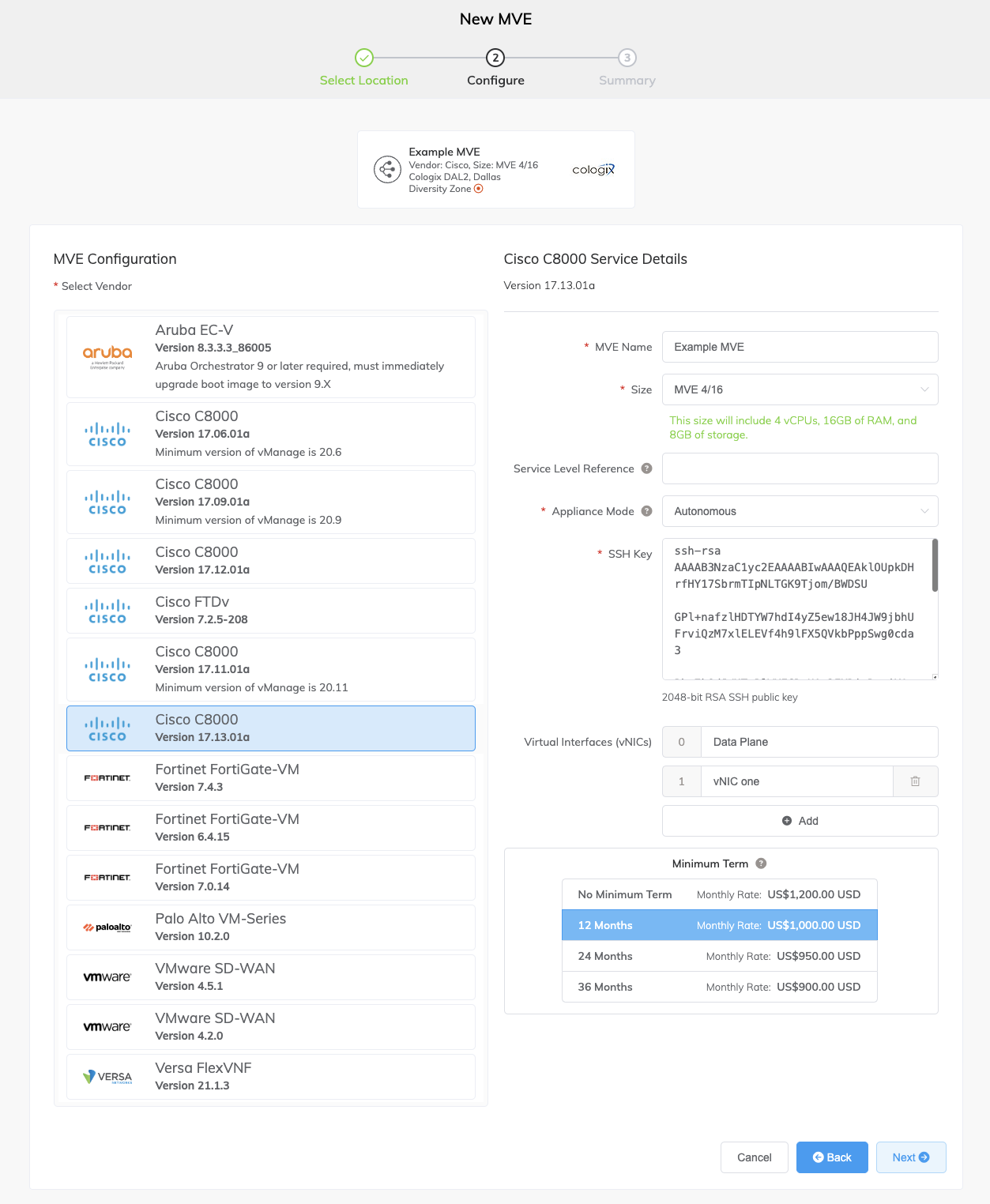Click the Service Level Reference input field
Screen dimensions: 990x1204
click(800, 468)
